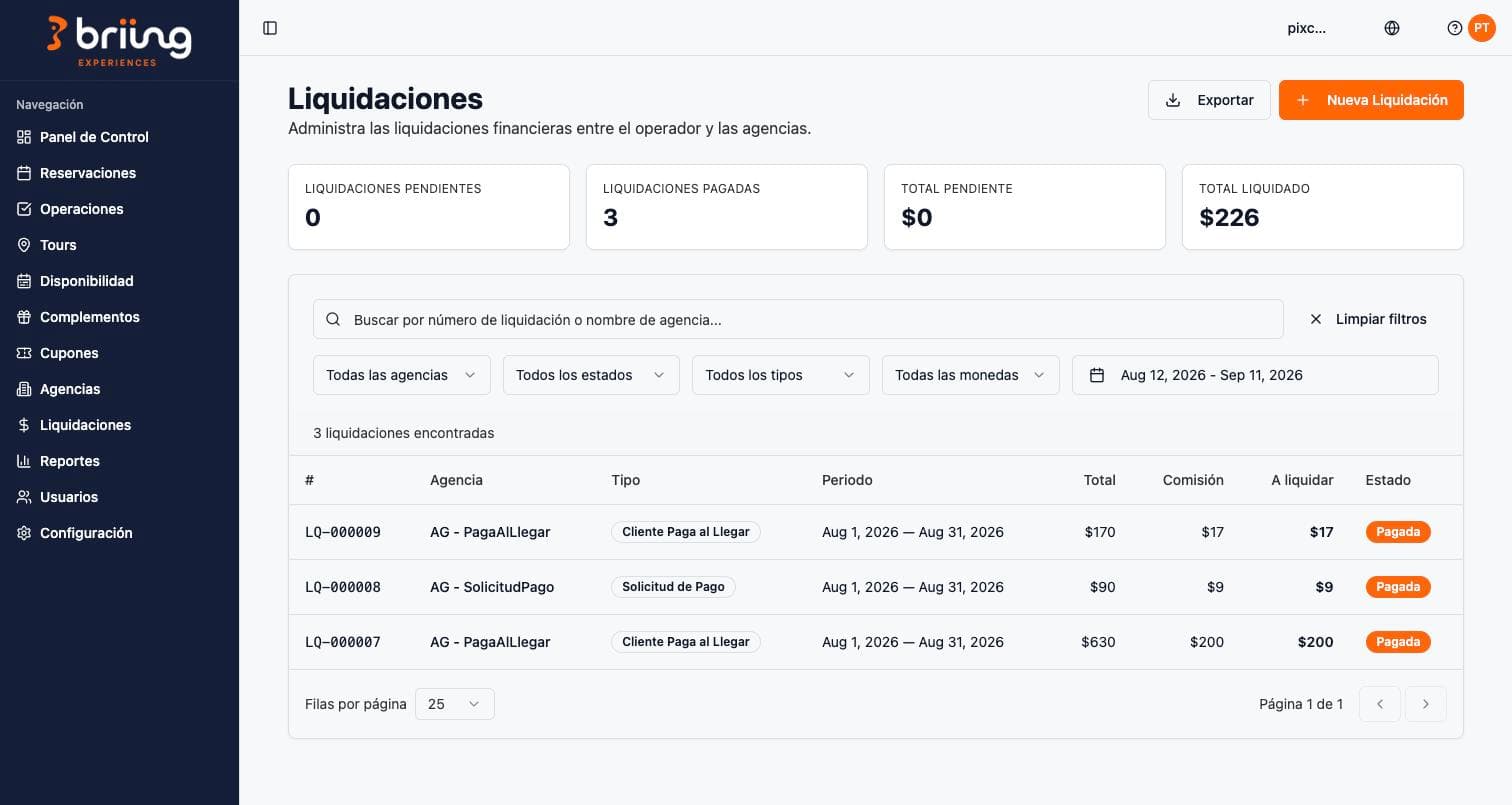The width and height of the screenshot is (1512, 805).
Task: Click the Configuración gear icon
Action: point(24,533)
